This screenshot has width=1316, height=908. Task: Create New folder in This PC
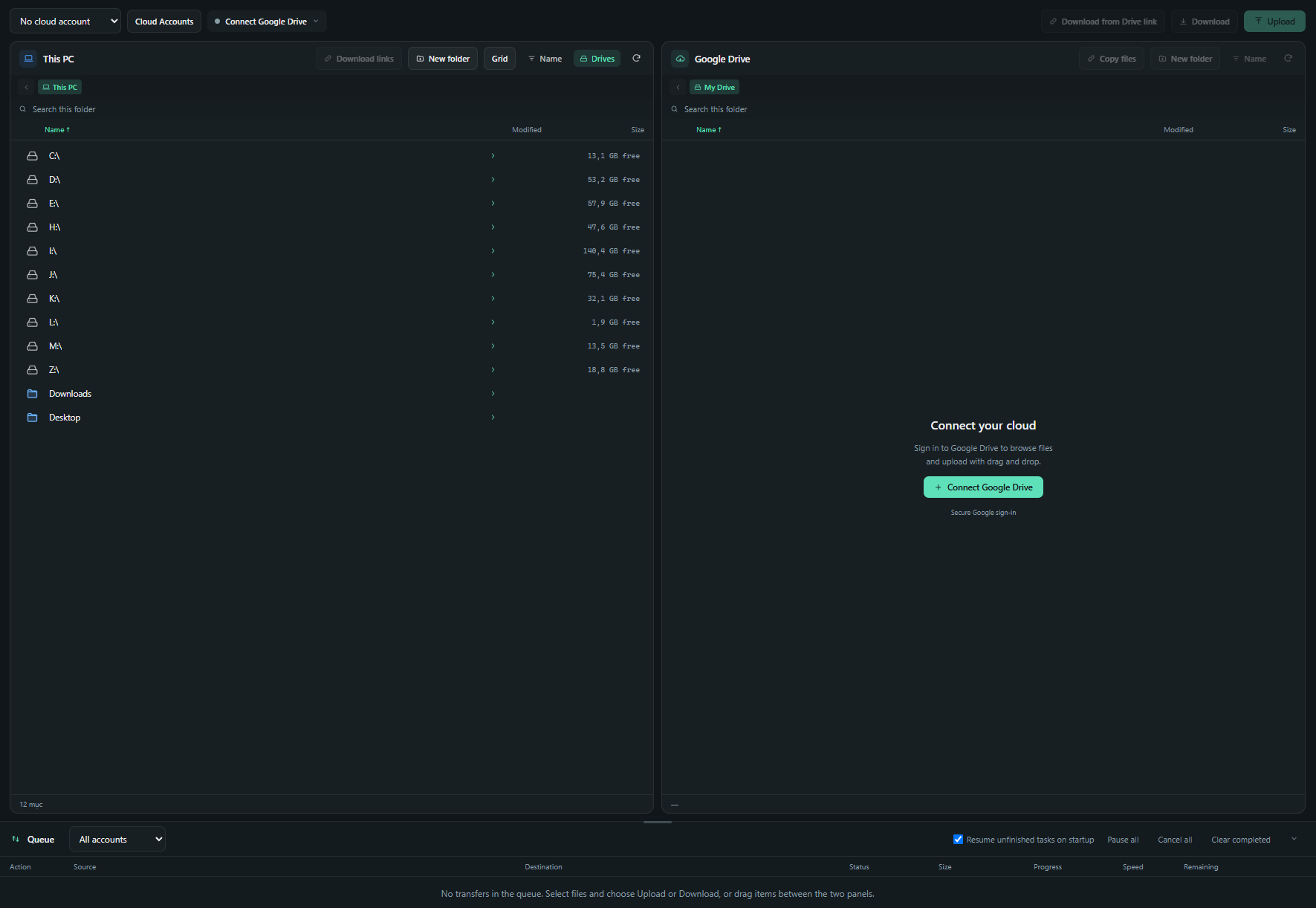pyautogui.click(x=443, y=59)
